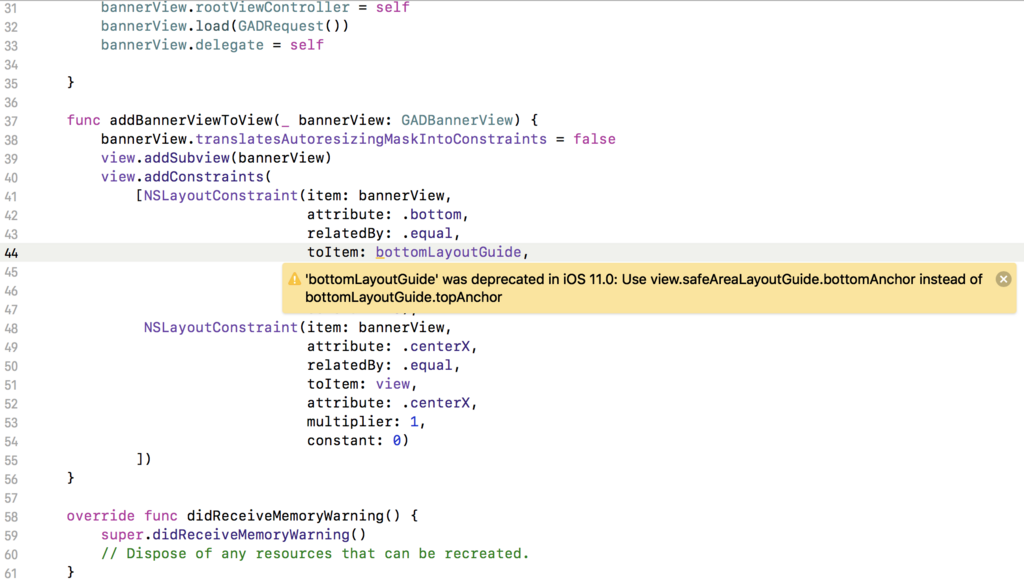Click the GADBannerView type name
Screen dimensions: 1024x581
click(x=457, y=120)
